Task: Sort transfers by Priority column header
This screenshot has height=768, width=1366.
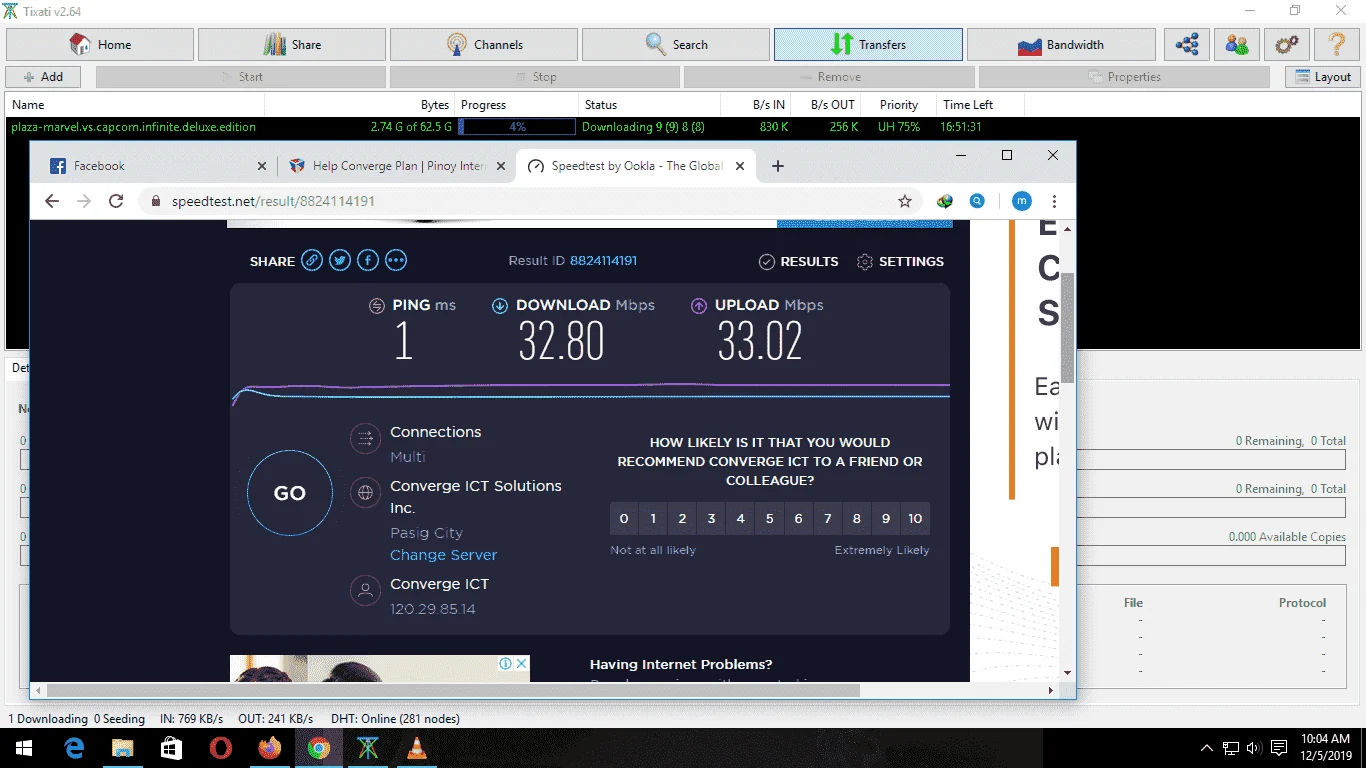Action: point(899,105)
